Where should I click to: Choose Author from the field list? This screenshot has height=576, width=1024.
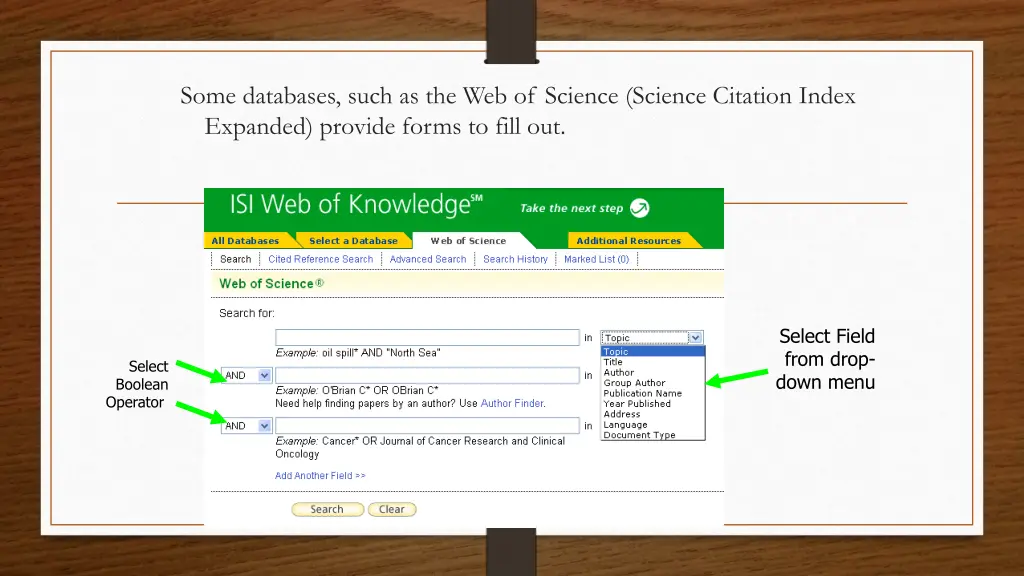tap(652, 372)
